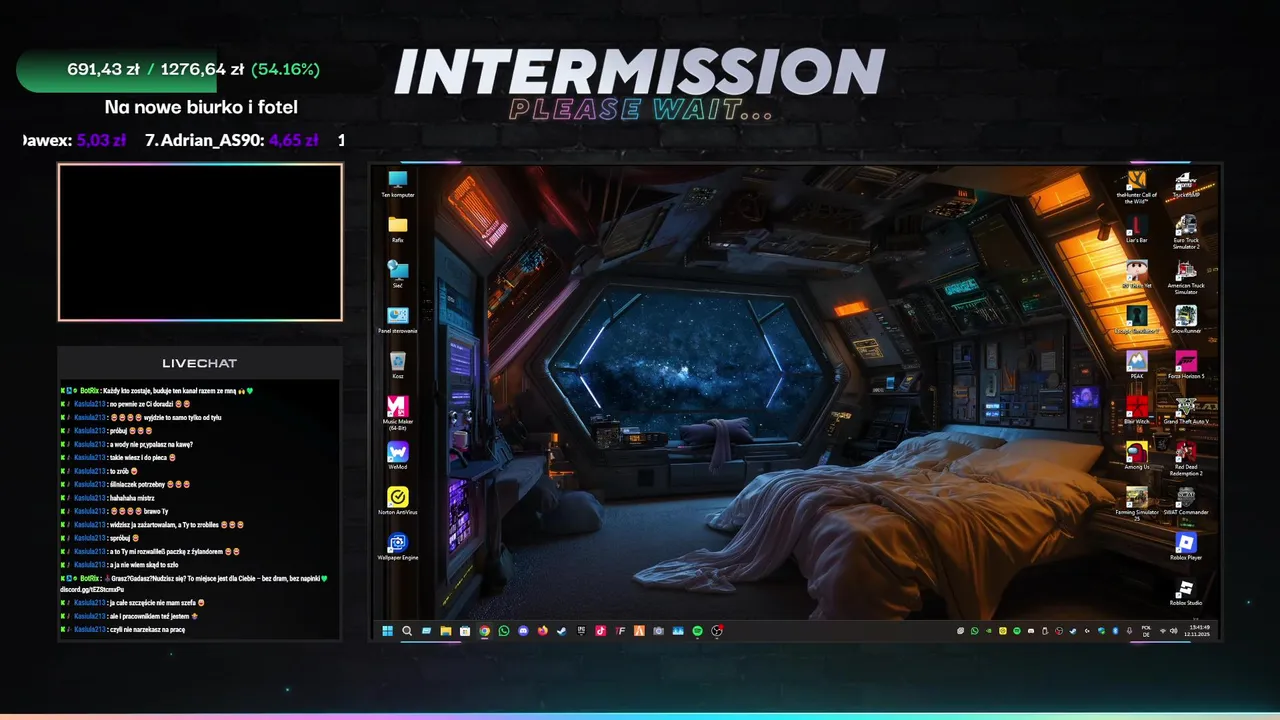Open the Windows Start menu
This screenshot has height=720, width=1280.
point(388,631)
